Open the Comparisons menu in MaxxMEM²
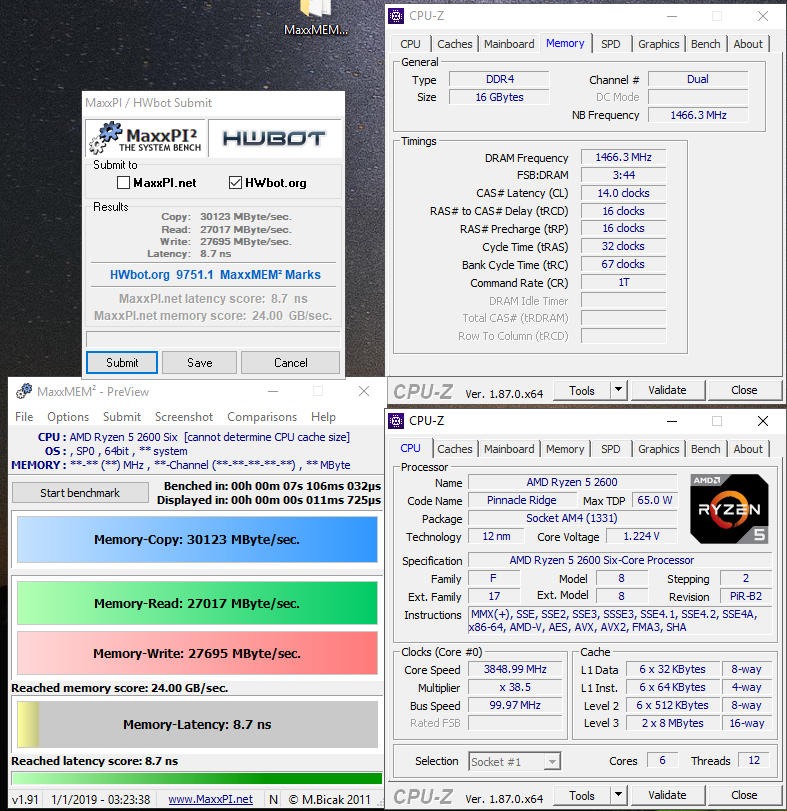The width and height of the screenshot is (787, 811). 262,417
